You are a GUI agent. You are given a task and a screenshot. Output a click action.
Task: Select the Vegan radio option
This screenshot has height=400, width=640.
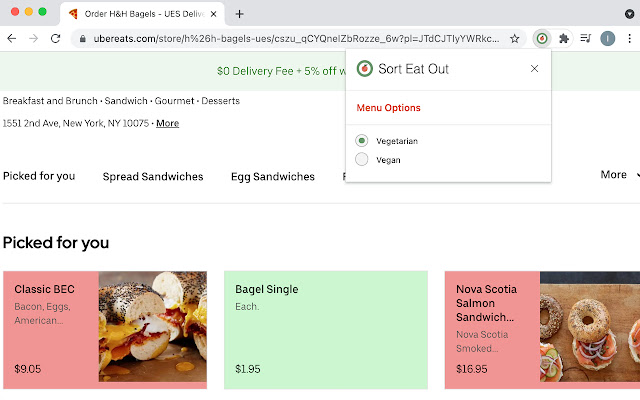pyautogui.click(x=362, y=159)
